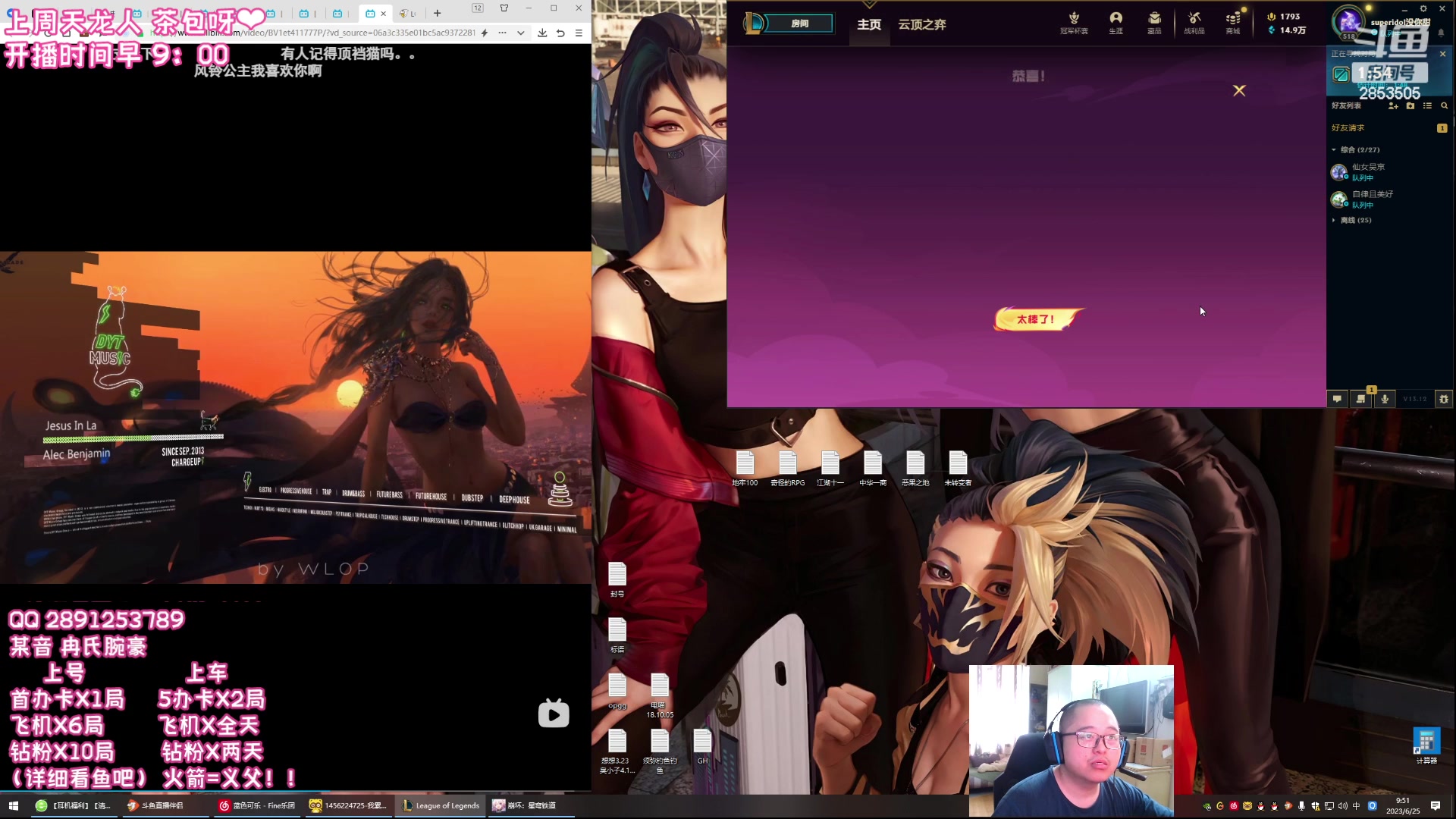Open the 商城 store icon

tap(1233, 23)
